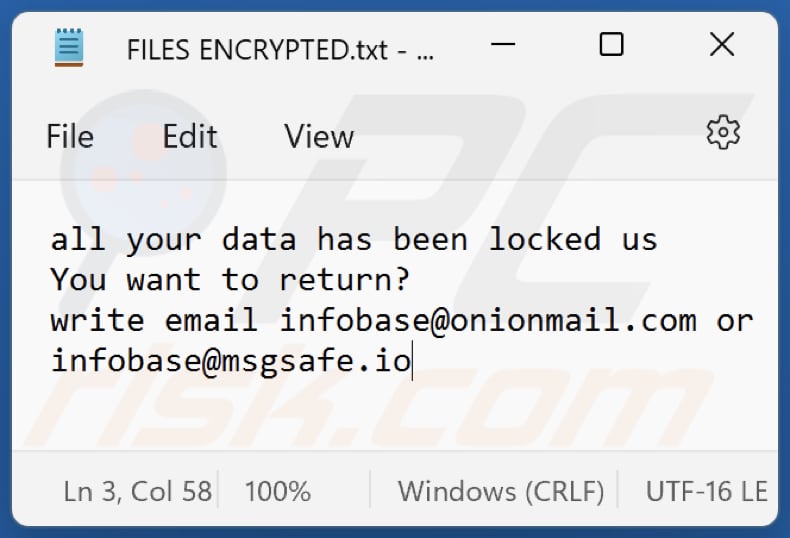Click the 100% zoom level in status bar

point(278,491)
